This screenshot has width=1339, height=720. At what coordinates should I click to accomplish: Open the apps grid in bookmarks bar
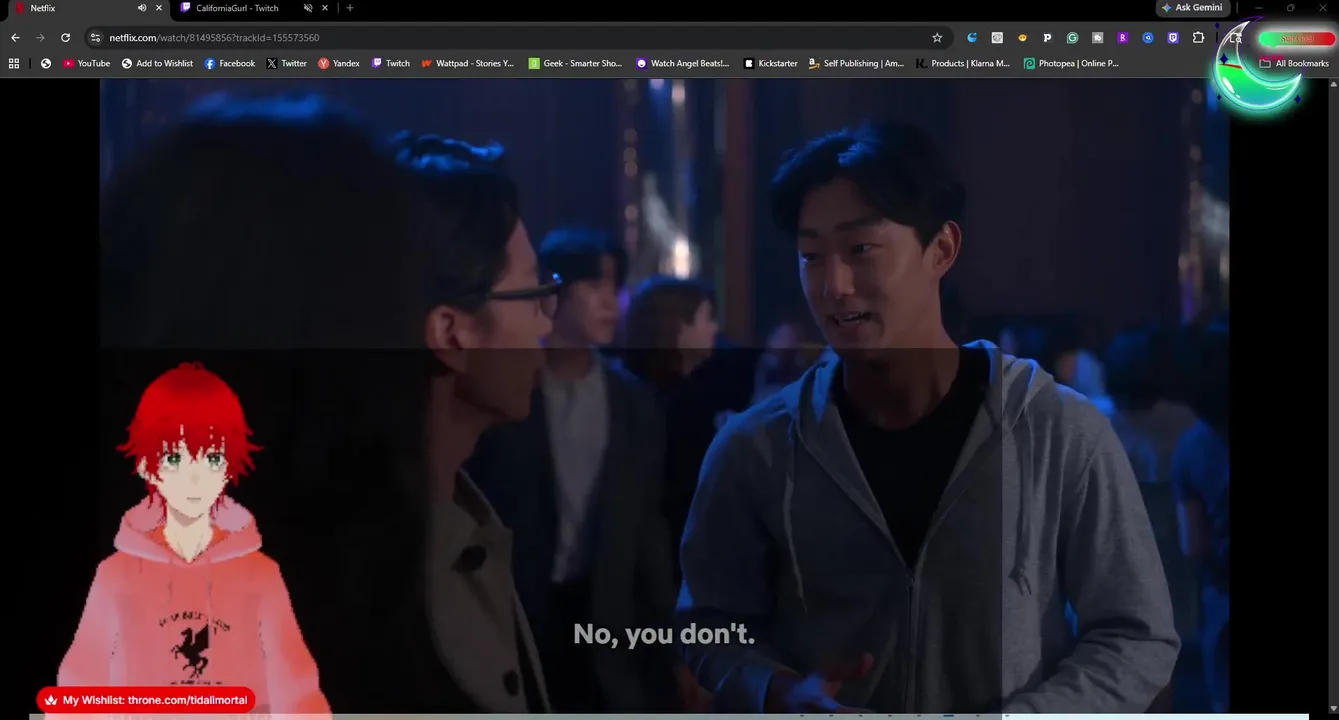click(14, 63)
